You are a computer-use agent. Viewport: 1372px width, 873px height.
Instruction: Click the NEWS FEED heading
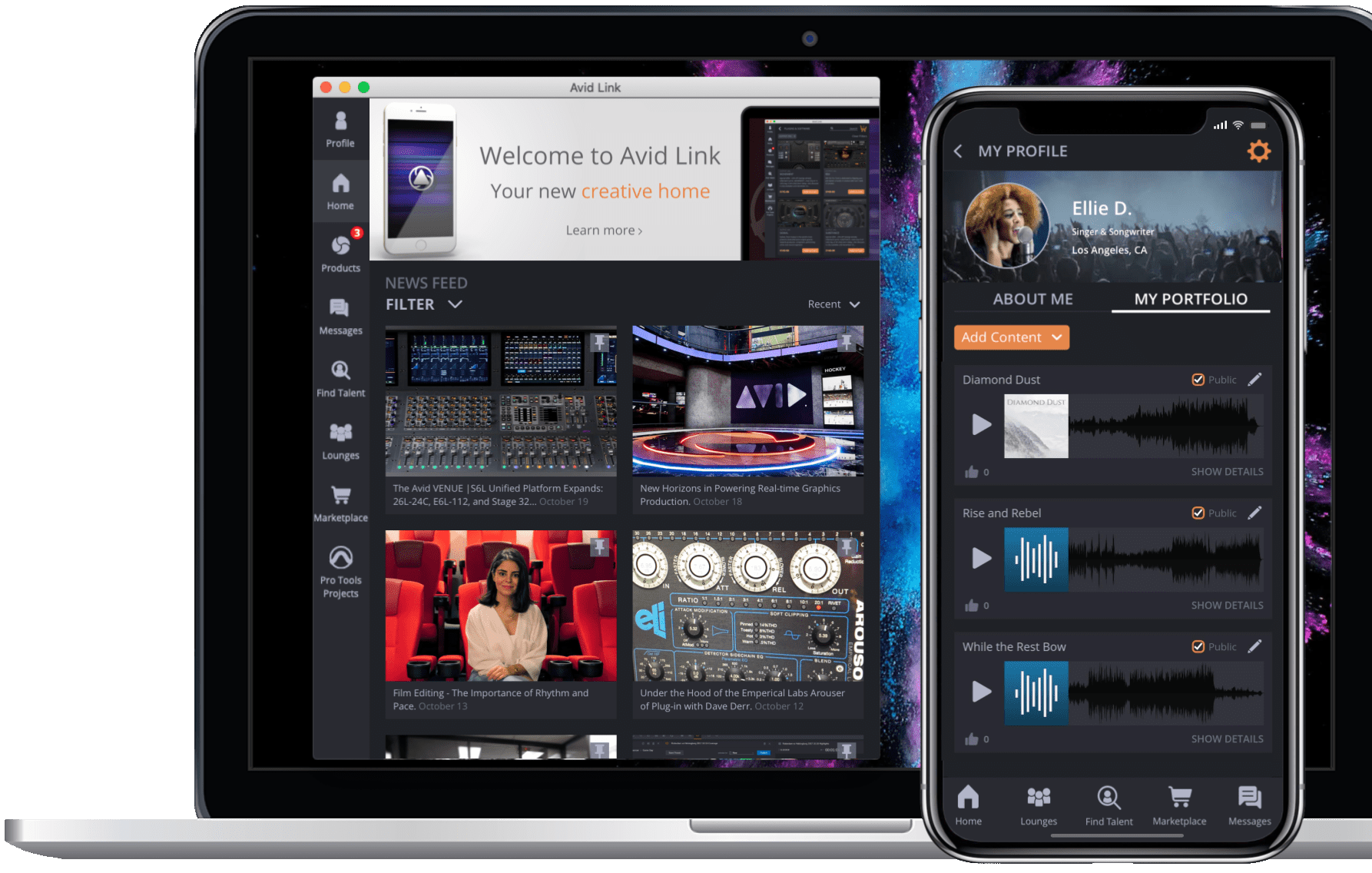point(426,283)
